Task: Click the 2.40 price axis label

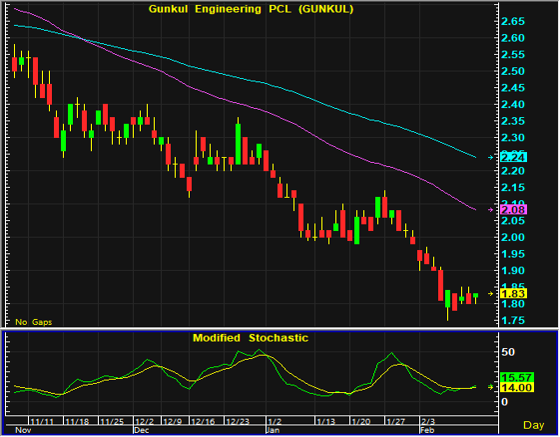Action: pyautogui.click(x=513, y=104)
